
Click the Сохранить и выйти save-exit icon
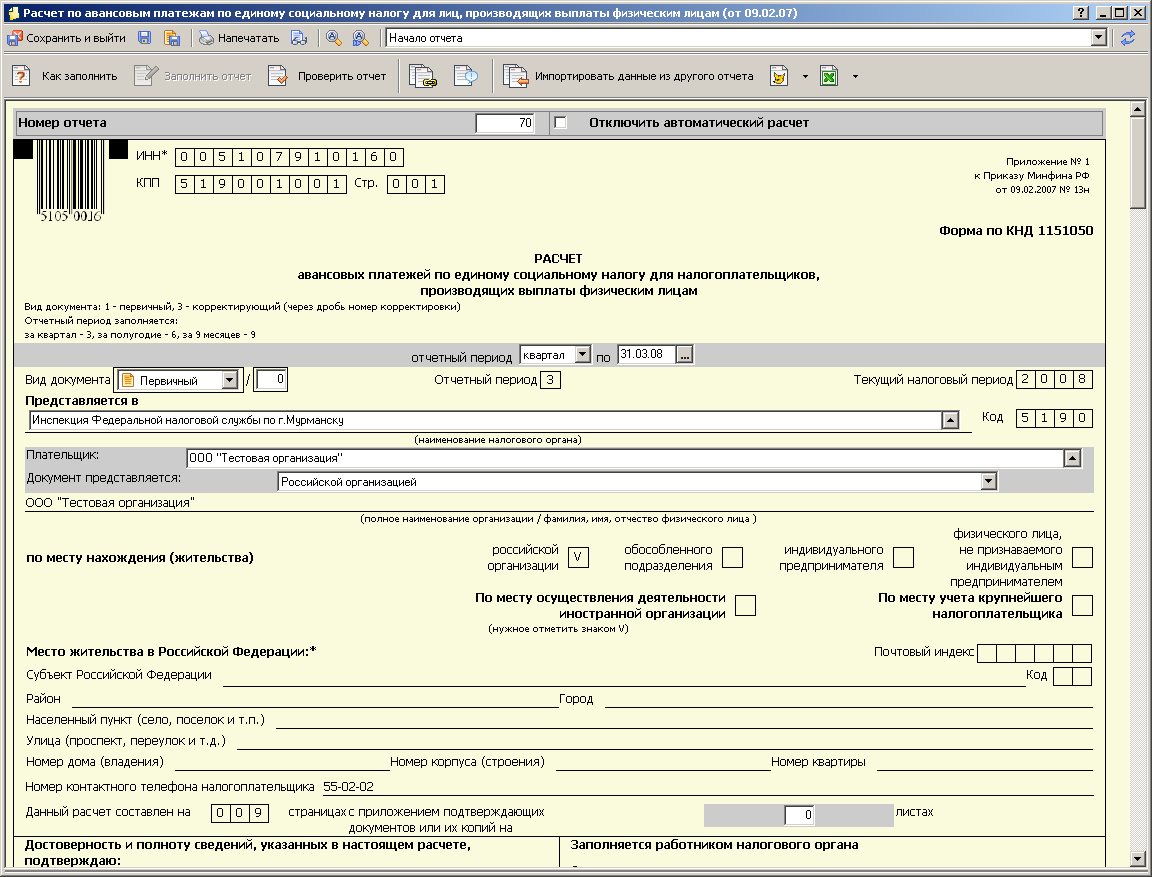[x=15, y=38]
